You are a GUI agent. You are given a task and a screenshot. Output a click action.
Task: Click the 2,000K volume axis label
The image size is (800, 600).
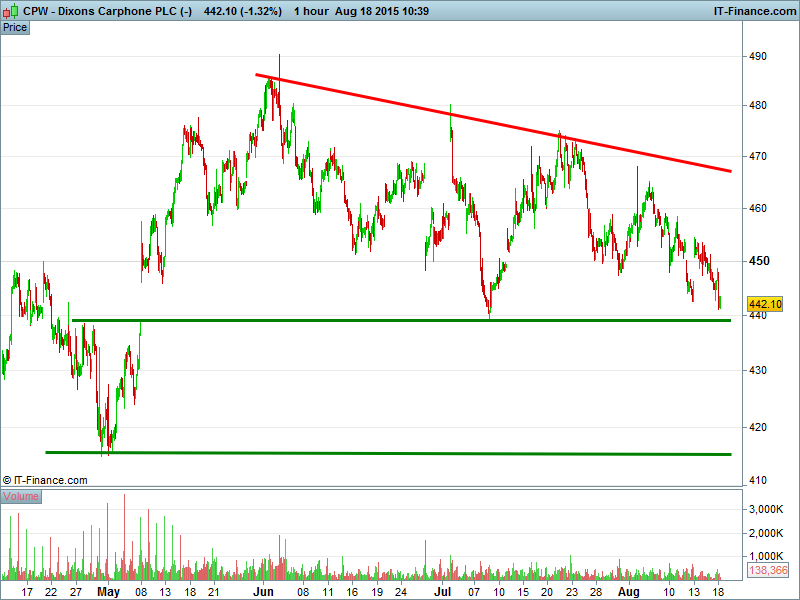(x=766, y=533)
